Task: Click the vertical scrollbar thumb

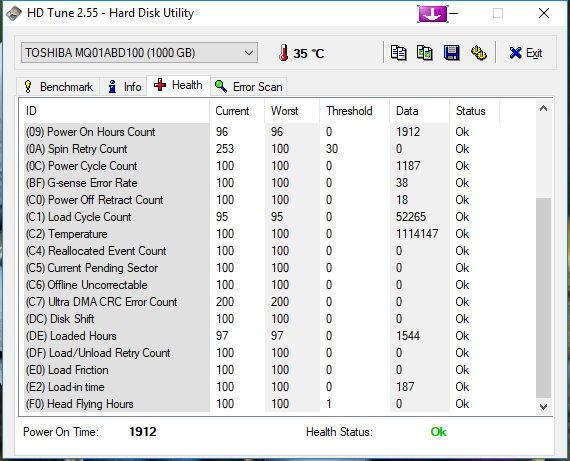Action: pos(543,298)
